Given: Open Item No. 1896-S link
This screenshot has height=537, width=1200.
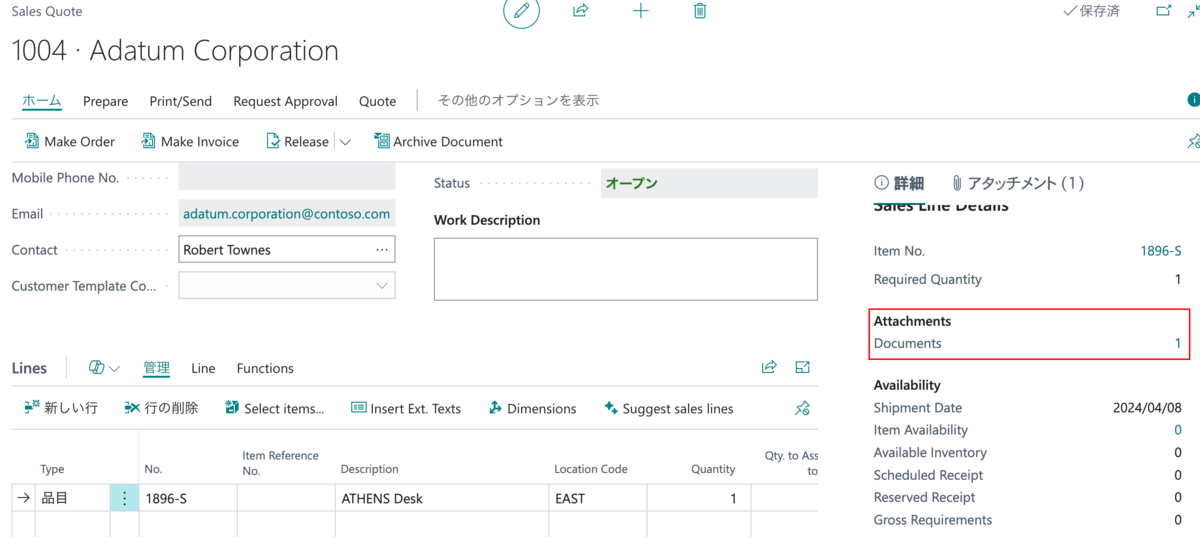Looking at the screenshot, I should 1161,251.
